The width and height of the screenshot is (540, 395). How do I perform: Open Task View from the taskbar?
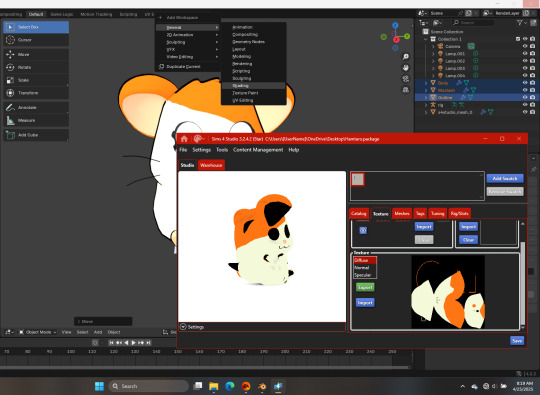click(x=198, y=386)
